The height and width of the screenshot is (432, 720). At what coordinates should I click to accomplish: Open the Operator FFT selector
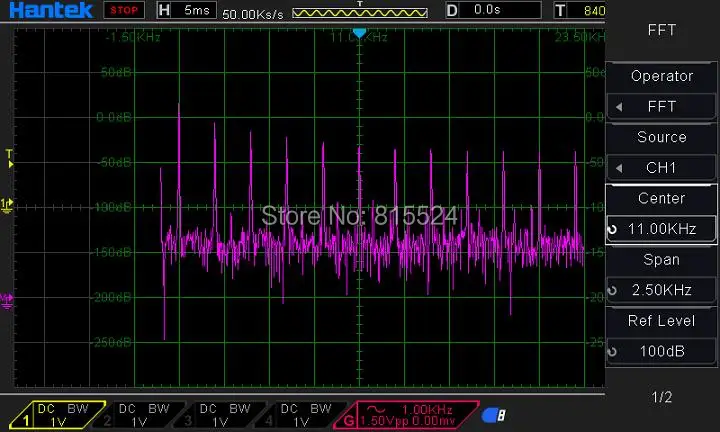coord(661,107)
